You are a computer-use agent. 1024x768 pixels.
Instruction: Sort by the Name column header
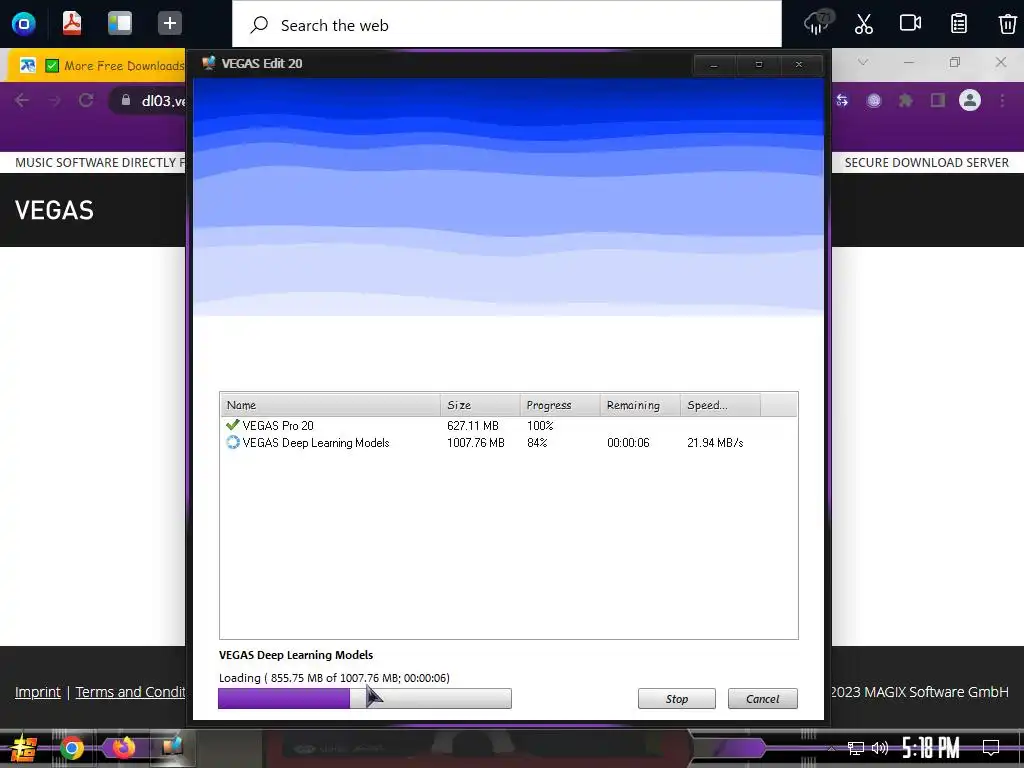click(330, 405)
